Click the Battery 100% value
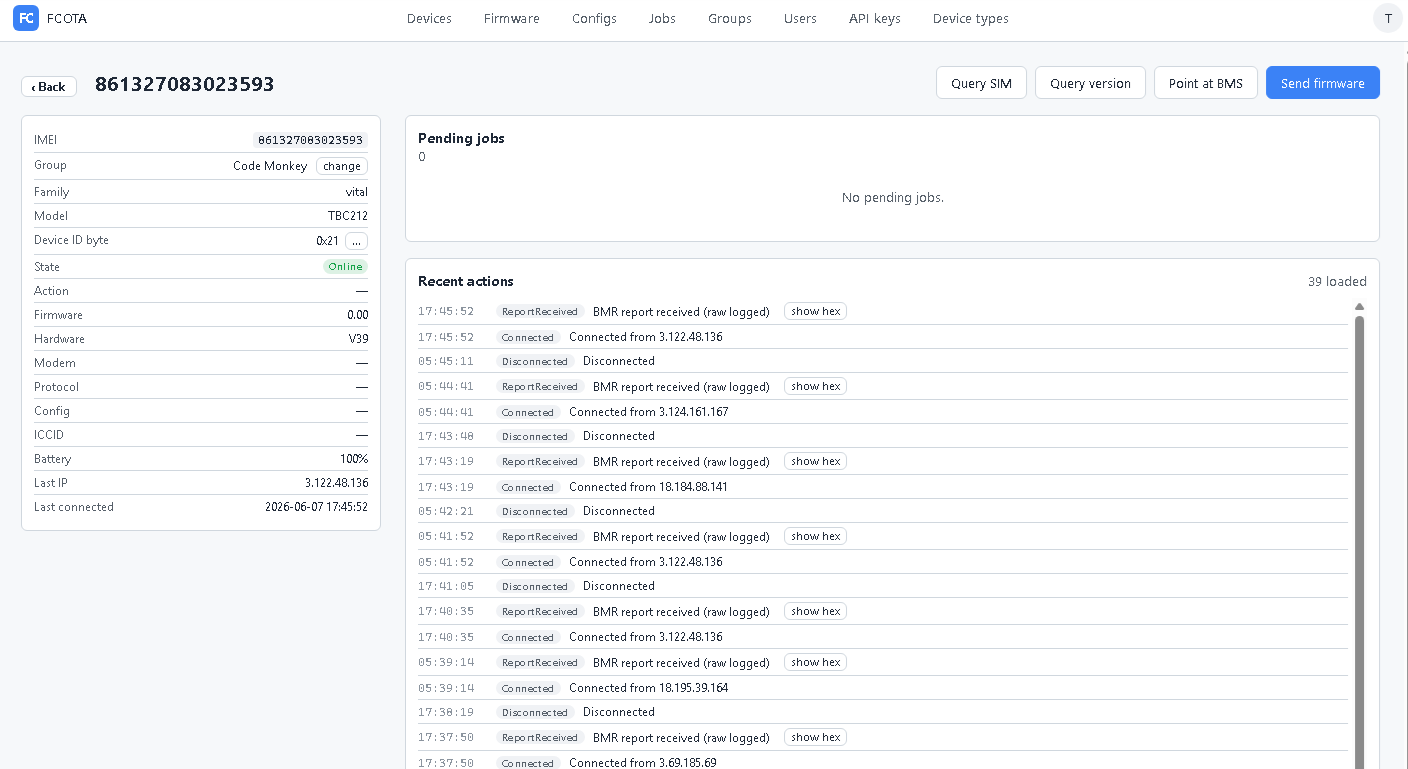 354,459
